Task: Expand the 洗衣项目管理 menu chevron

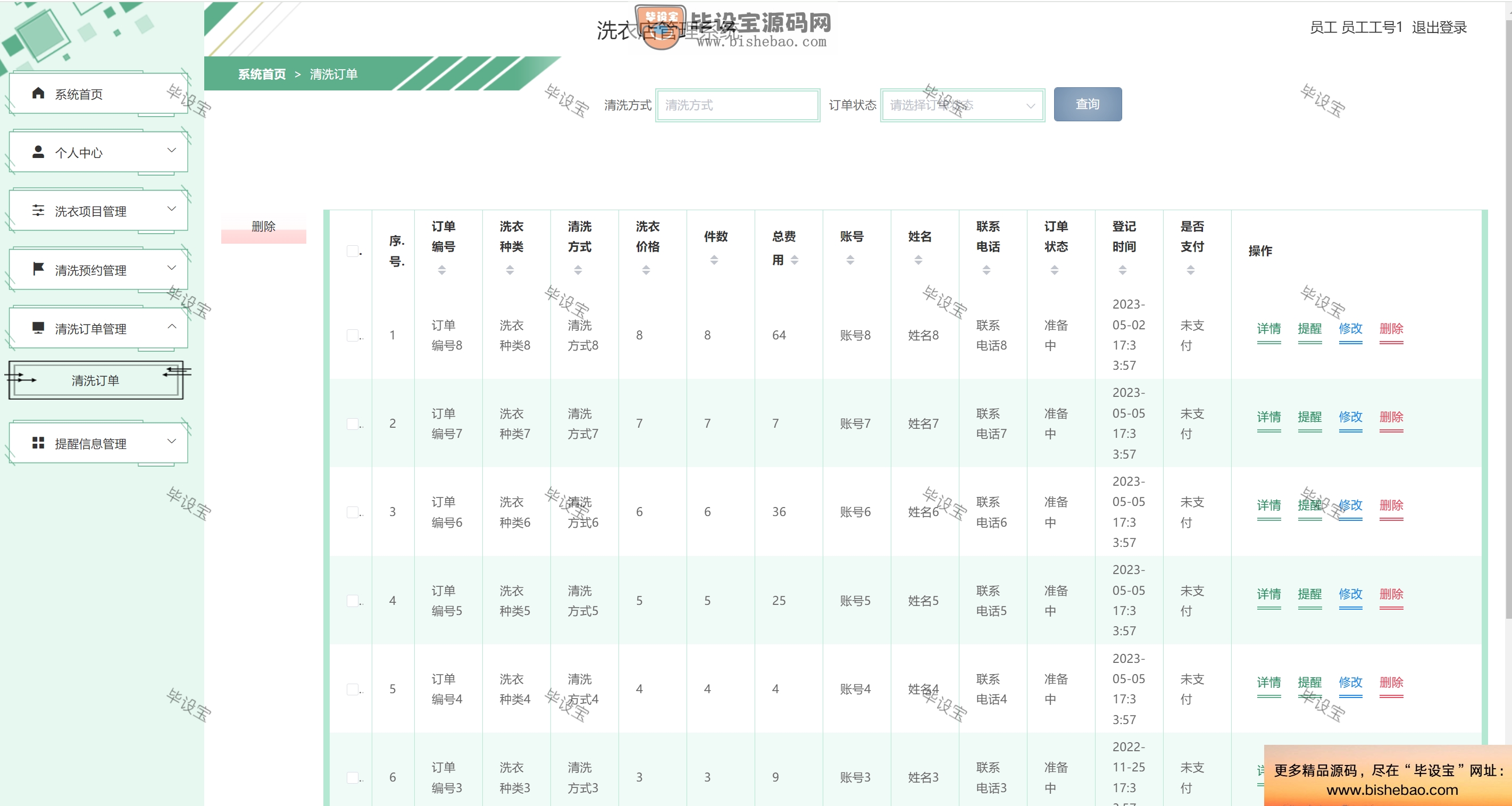Action: point(172,209)
